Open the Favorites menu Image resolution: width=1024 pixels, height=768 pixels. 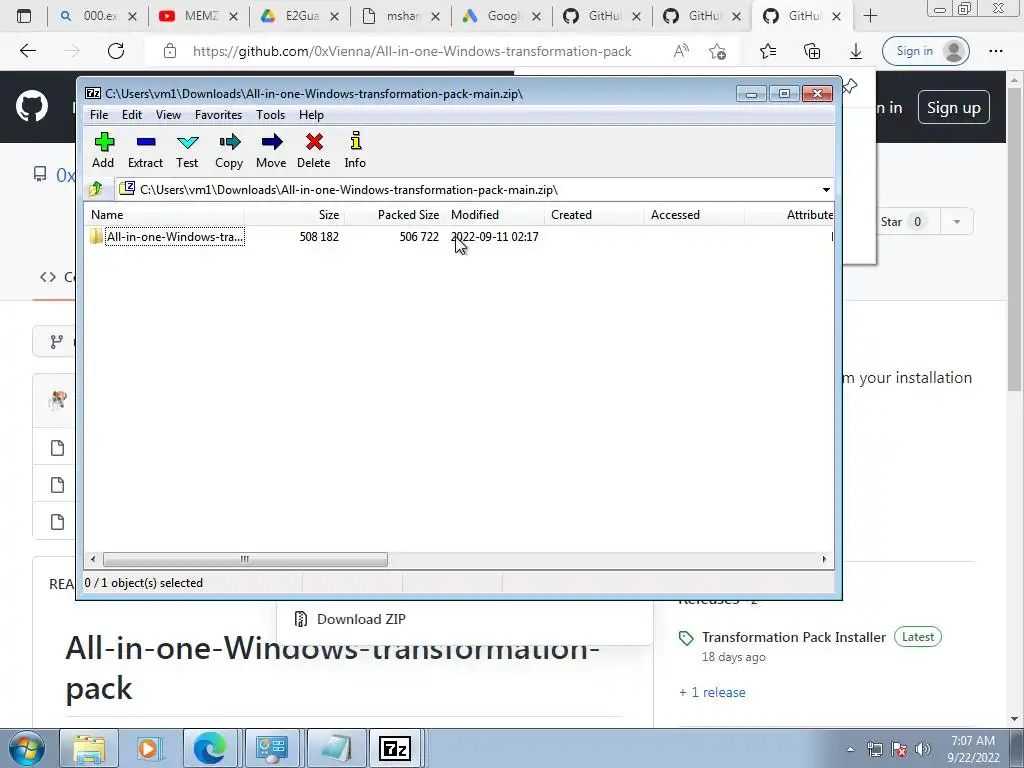218,115
